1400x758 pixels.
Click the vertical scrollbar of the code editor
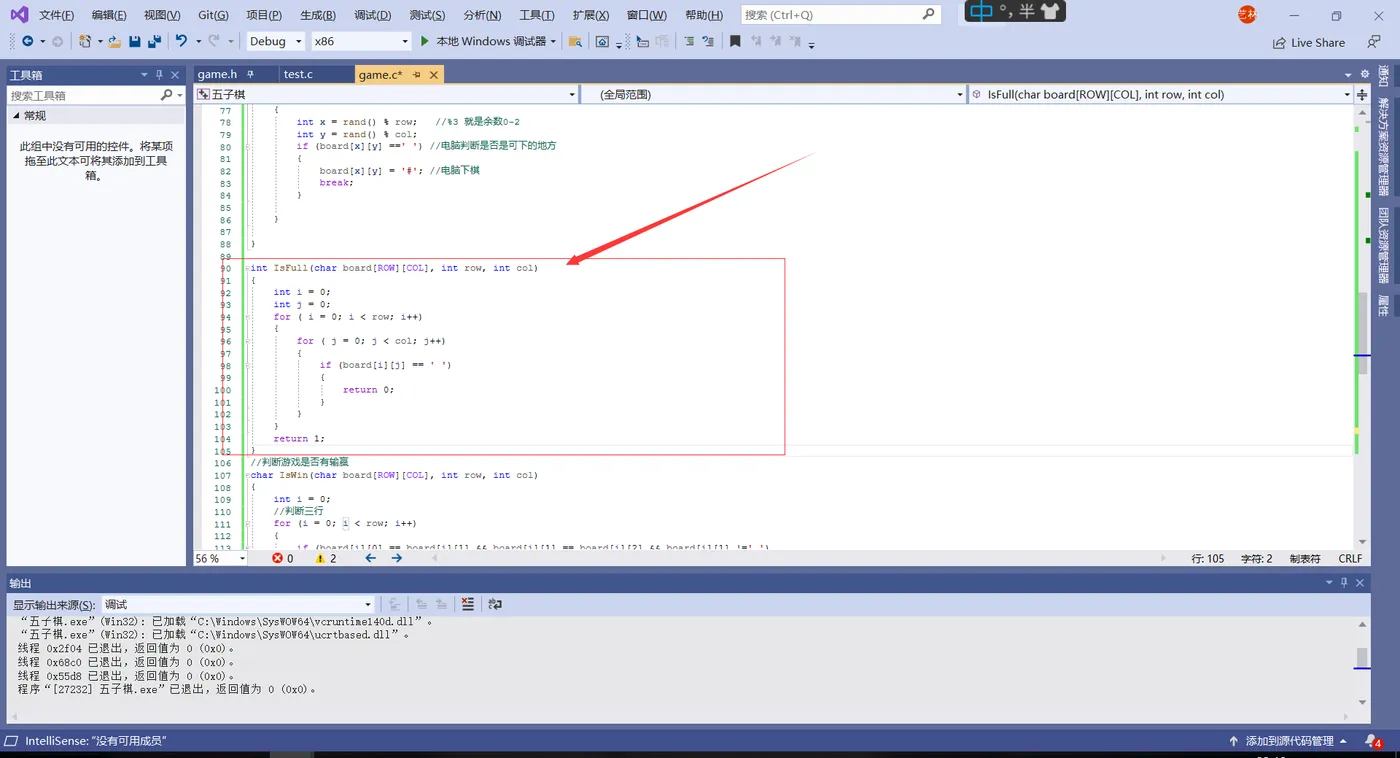1362,325
